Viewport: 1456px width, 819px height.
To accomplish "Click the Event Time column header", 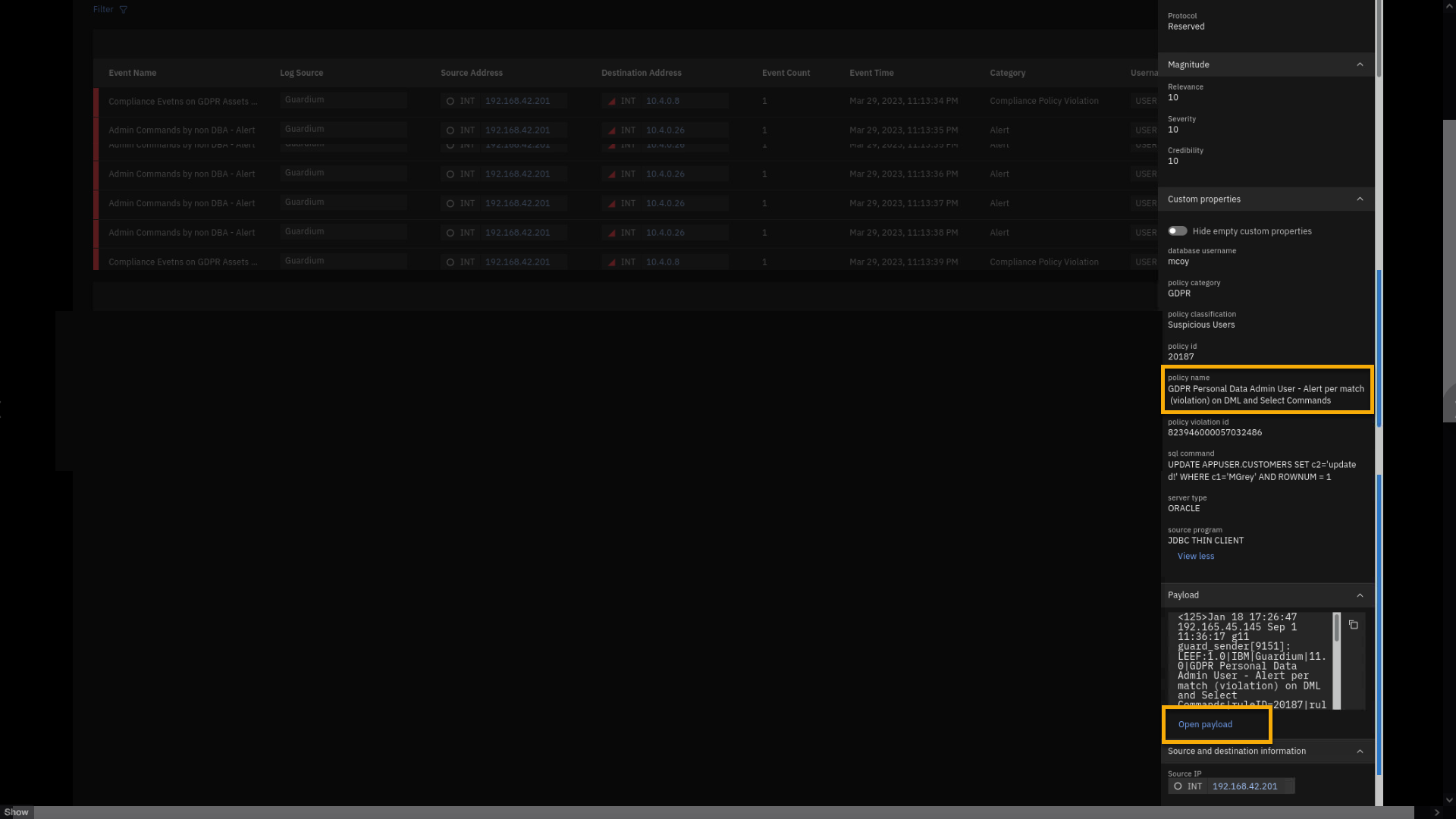I will [x=871, y=74].
